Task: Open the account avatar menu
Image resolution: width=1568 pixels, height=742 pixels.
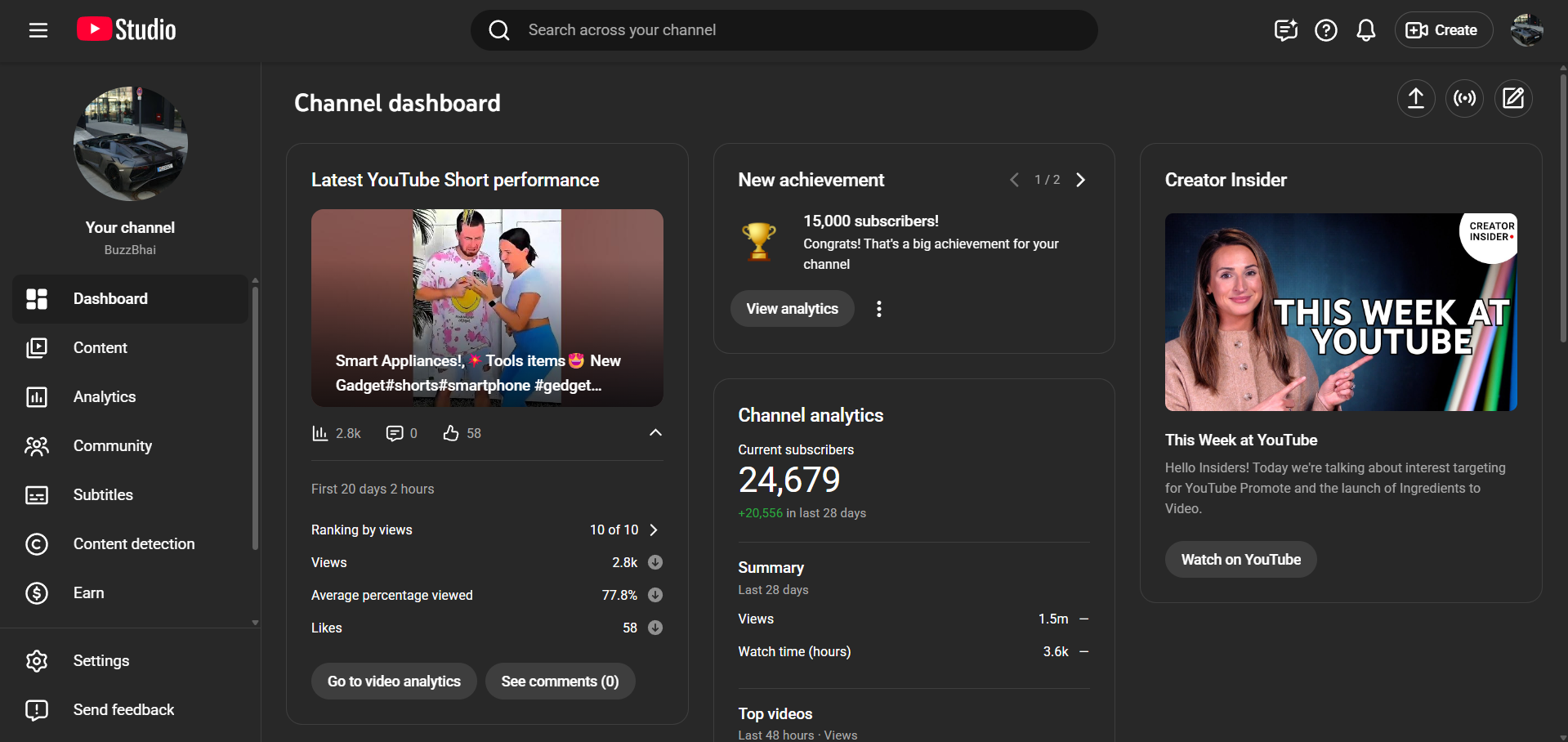Action: click(x=1526, y=30)
